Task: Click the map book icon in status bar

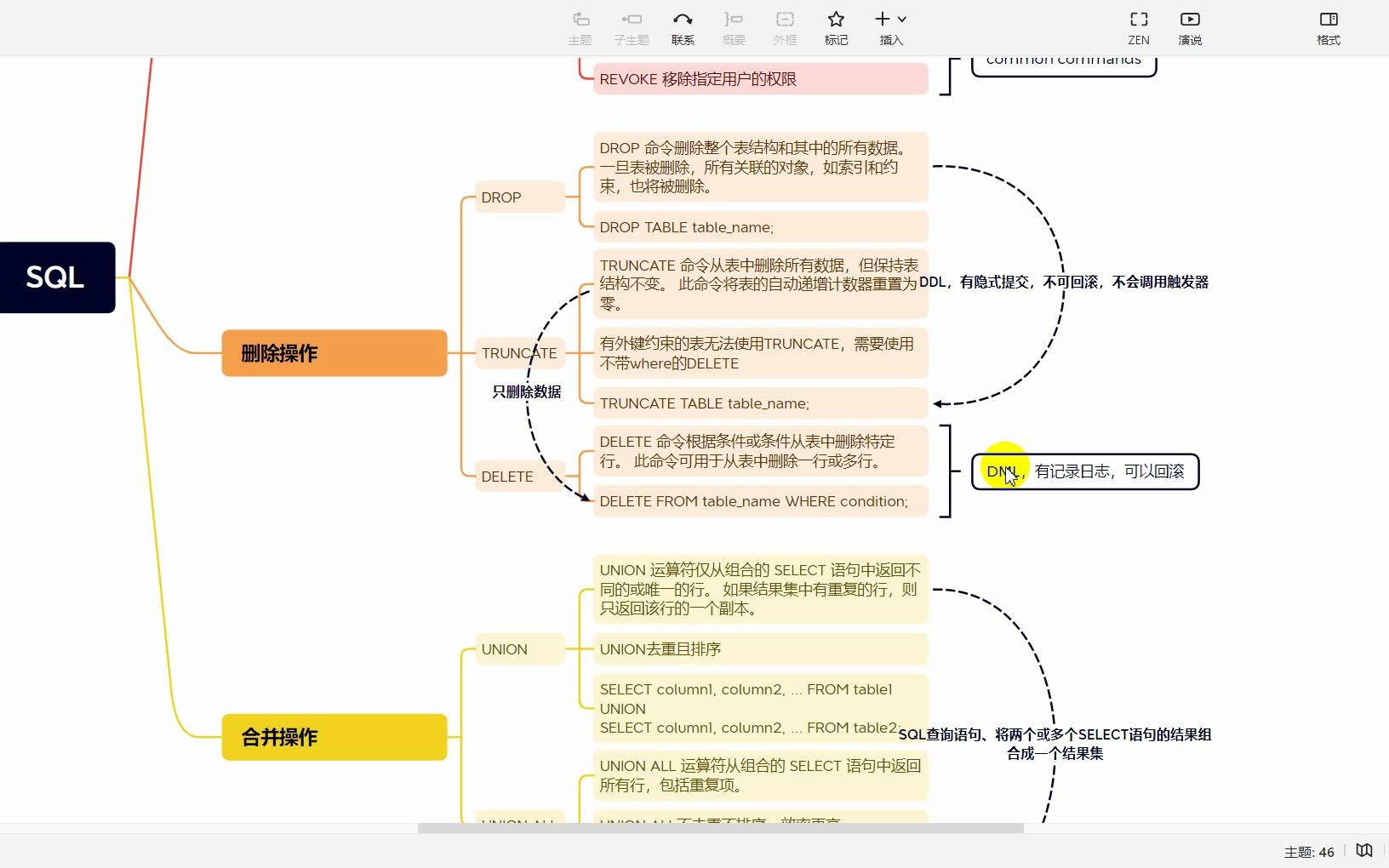Action: click(x=1364, y=850)
